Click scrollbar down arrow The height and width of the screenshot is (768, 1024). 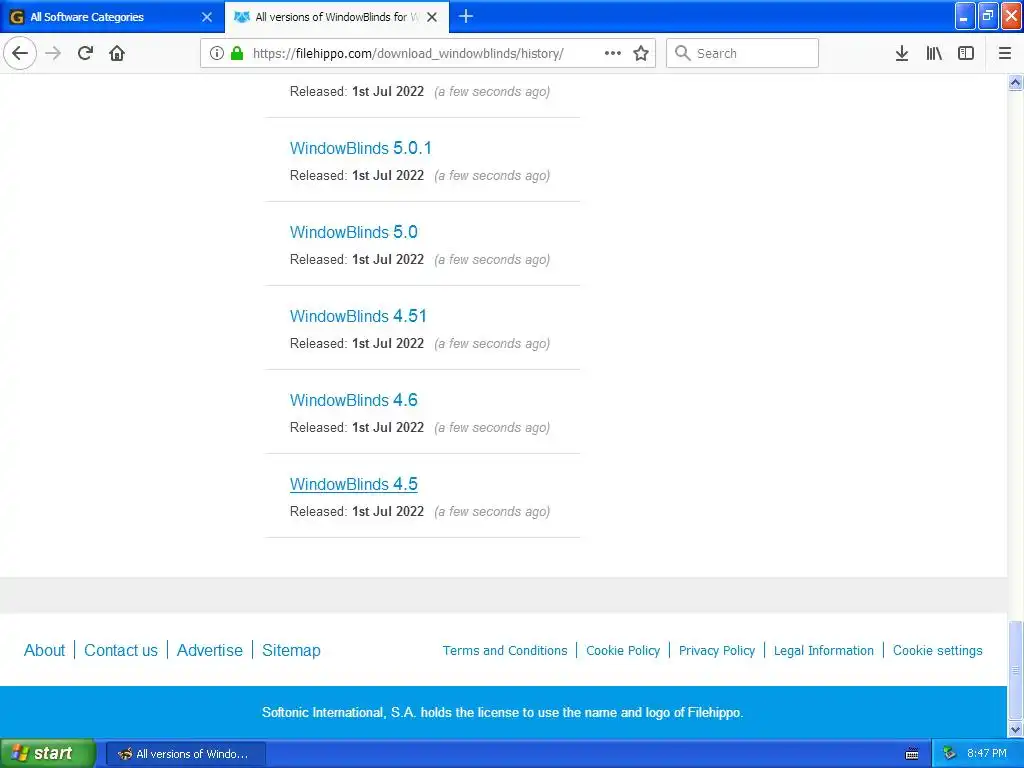1016,729
